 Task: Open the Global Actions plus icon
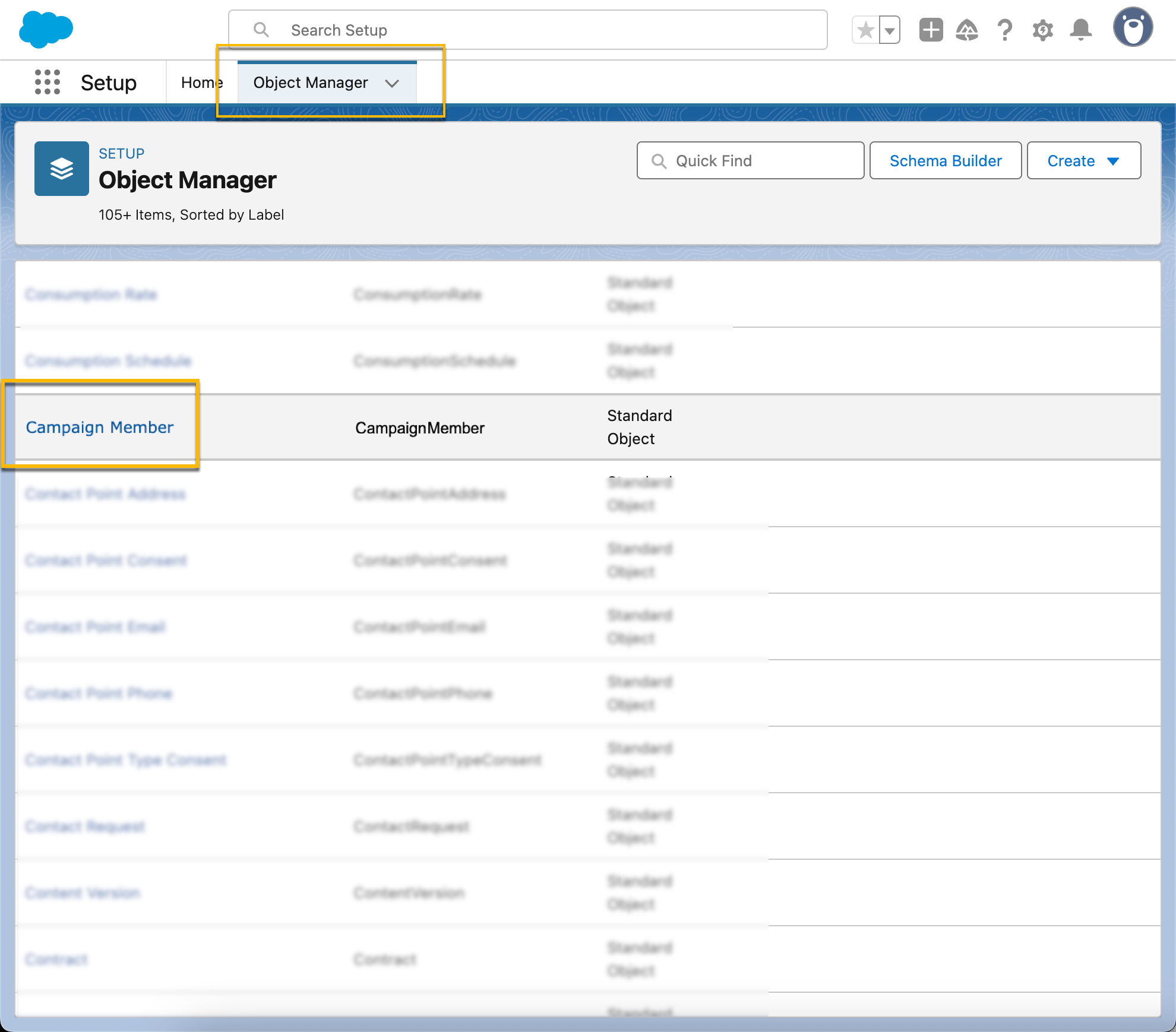(x=931, y=30)
